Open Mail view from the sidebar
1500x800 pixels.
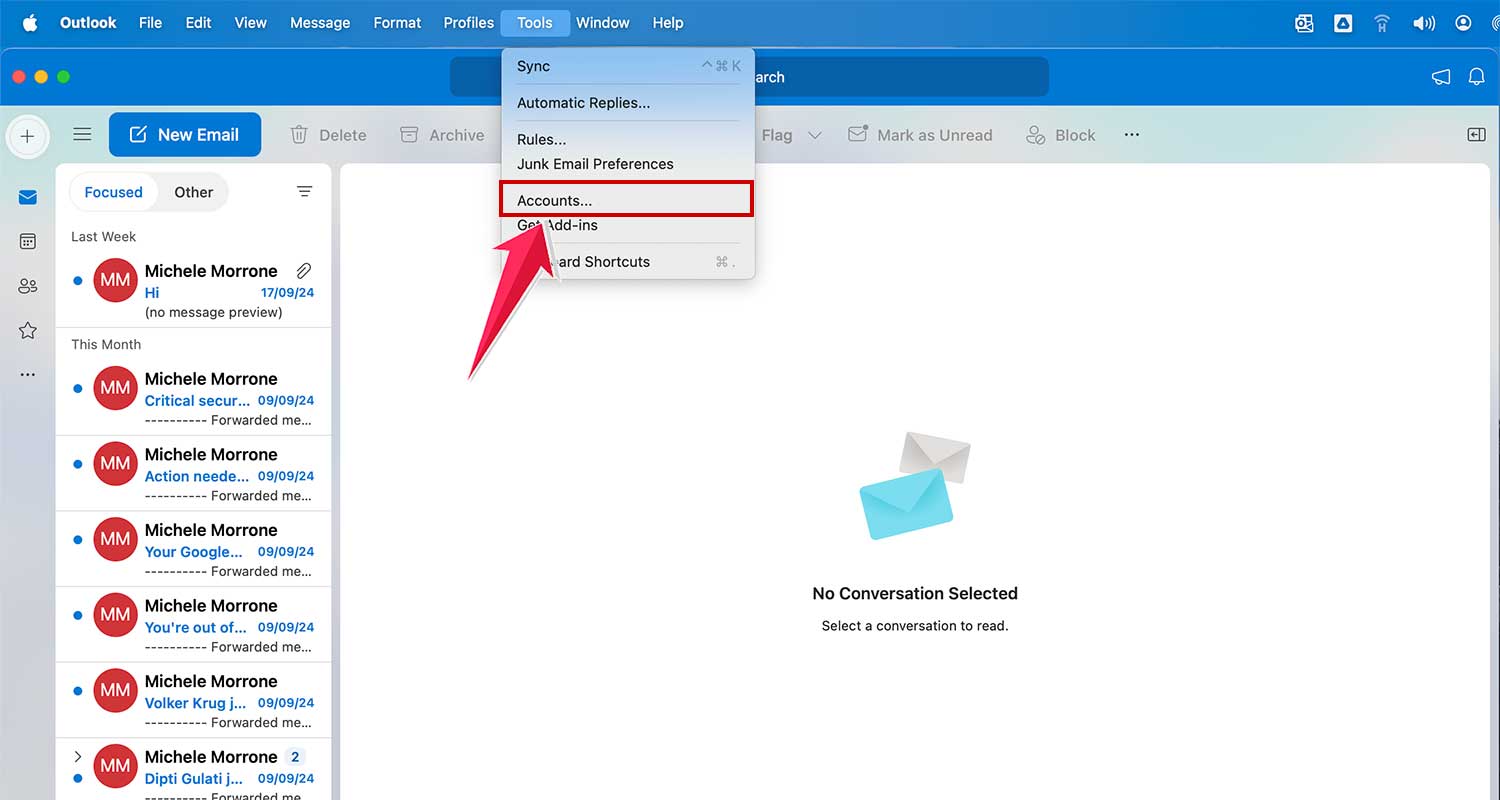click(x=27, y=196)
